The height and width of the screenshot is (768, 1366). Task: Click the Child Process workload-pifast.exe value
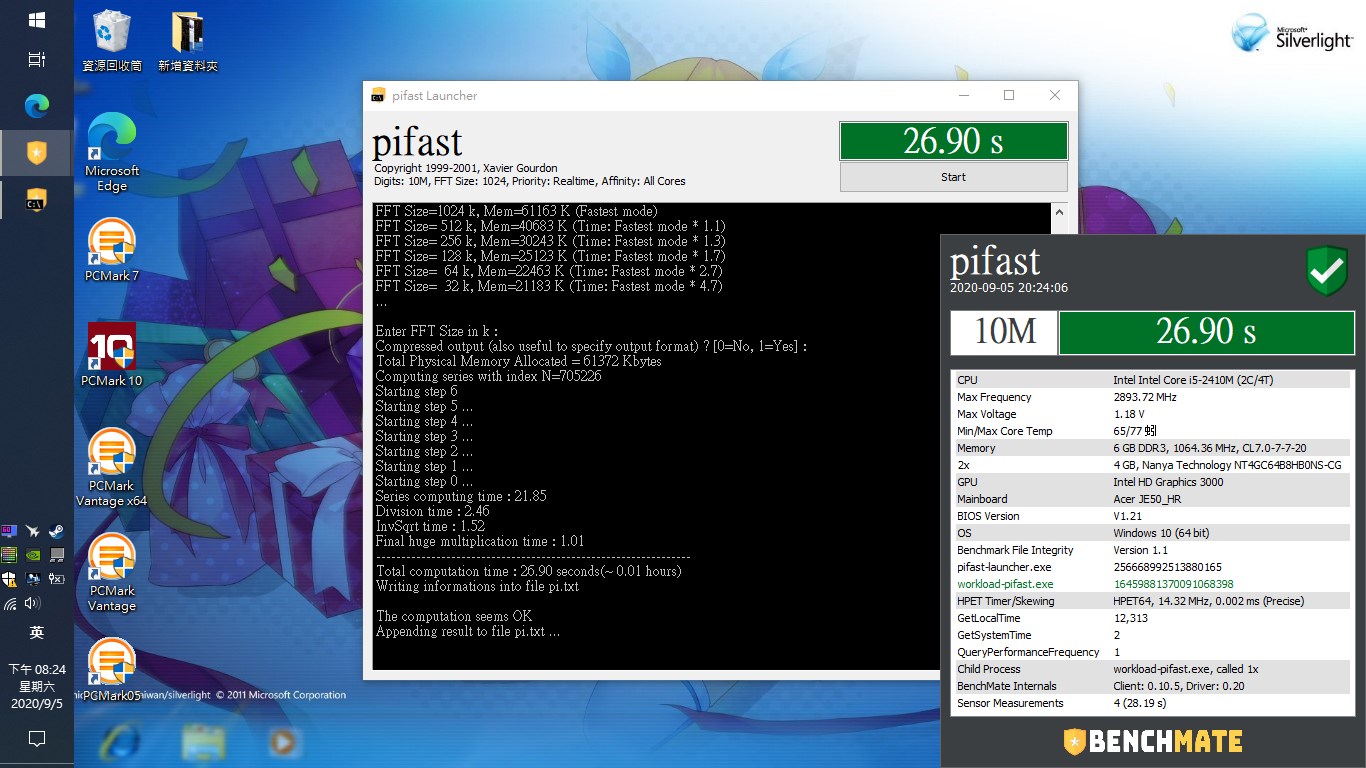coord(1186,669)
